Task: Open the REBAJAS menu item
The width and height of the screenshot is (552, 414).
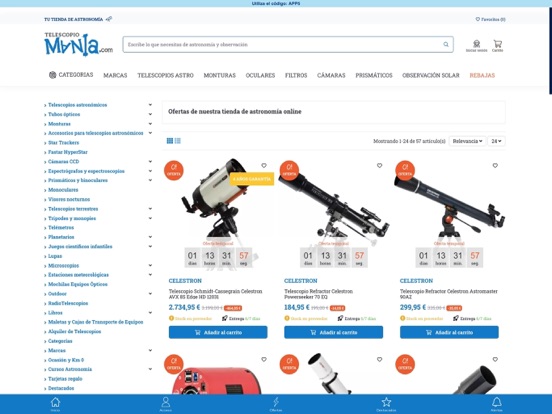Action: [482, 75]
